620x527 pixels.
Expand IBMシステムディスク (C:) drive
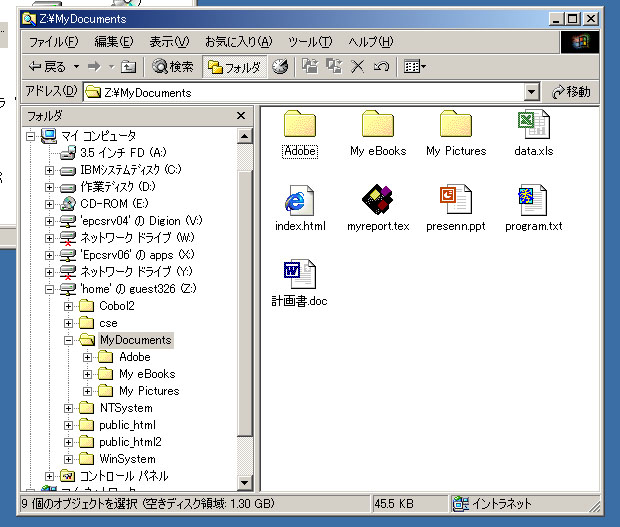[x=49, y=170]
